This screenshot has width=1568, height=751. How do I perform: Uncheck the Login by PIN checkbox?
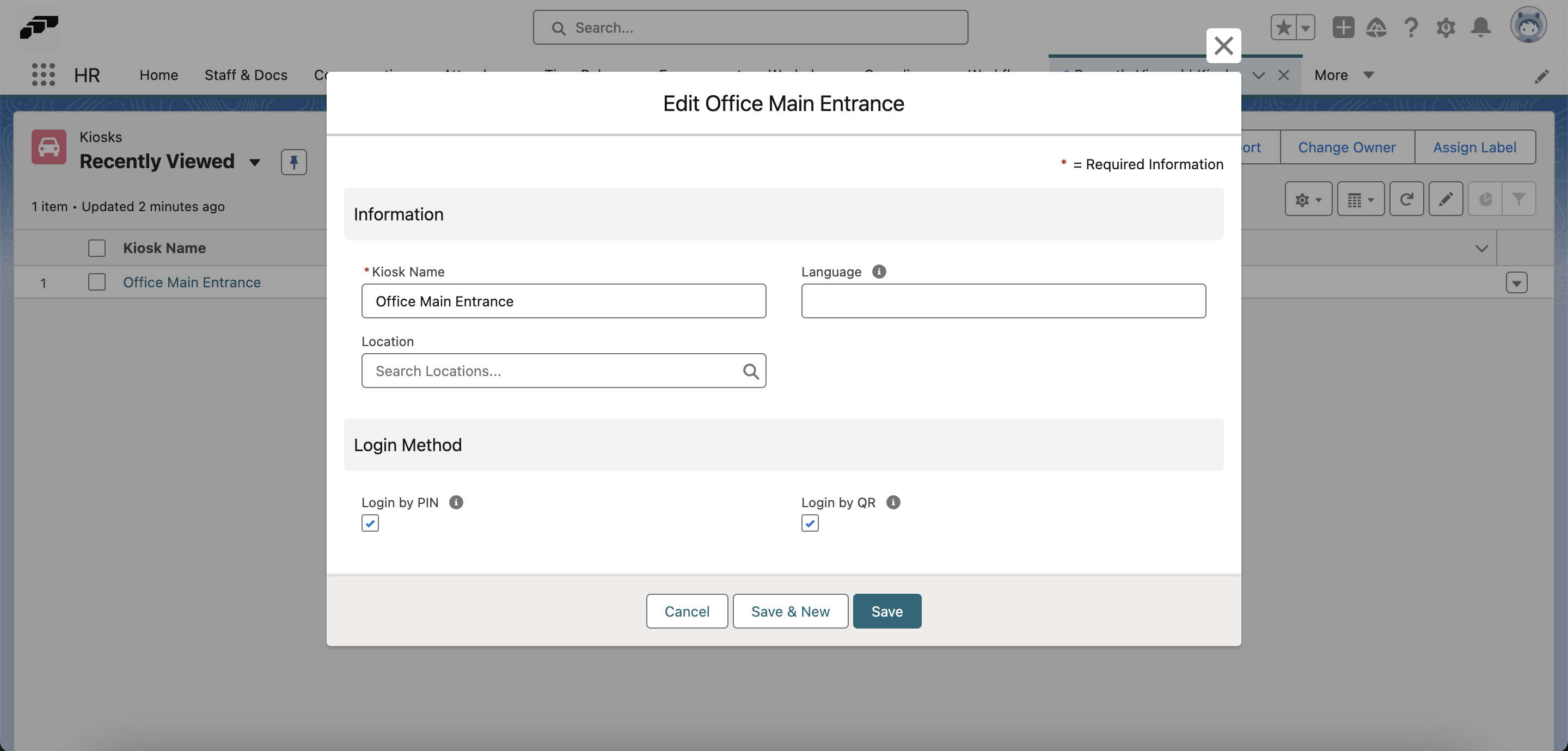(370, 522)
